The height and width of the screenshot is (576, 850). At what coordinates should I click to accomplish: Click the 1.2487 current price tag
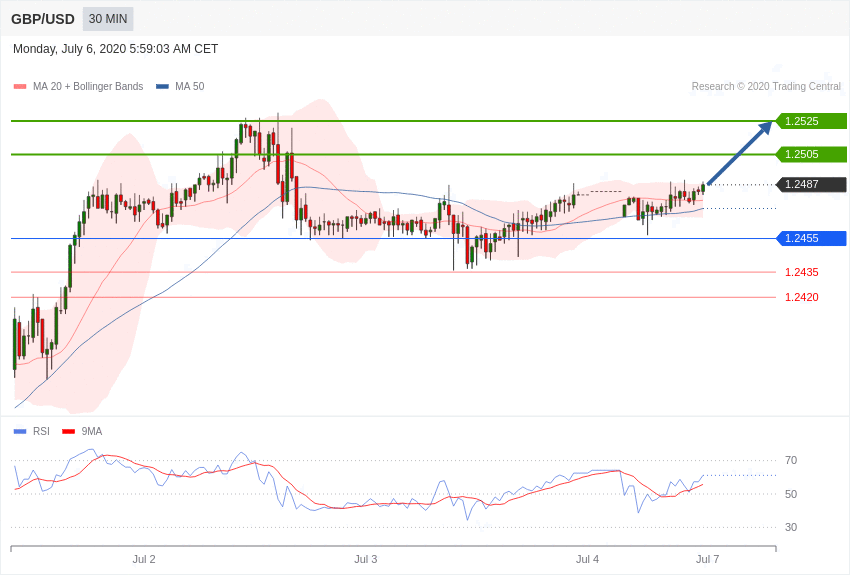pos(811,184)
